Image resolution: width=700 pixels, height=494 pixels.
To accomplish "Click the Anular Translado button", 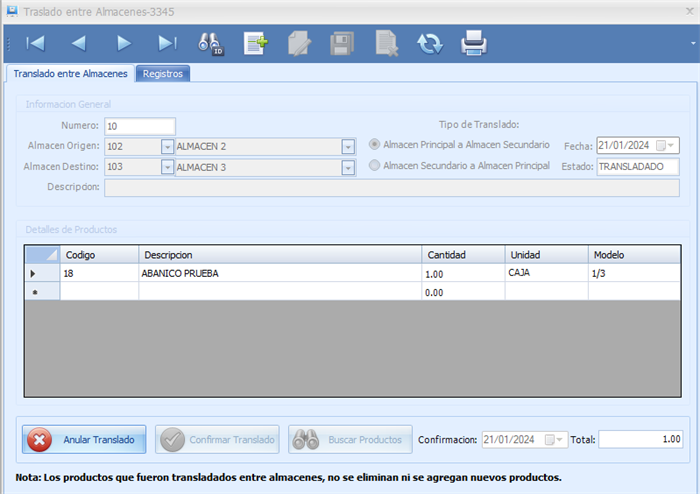I will click(x=85, y=439).
